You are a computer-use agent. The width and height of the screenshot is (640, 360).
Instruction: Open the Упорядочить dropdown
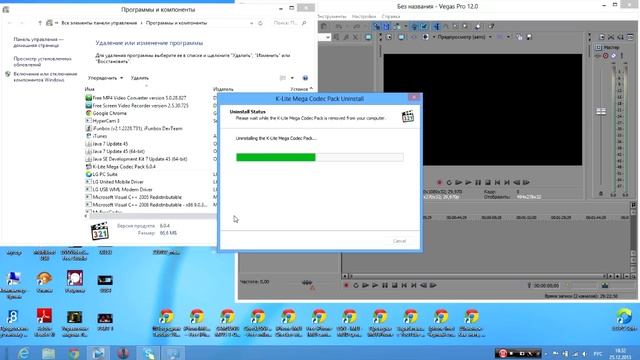105,78
